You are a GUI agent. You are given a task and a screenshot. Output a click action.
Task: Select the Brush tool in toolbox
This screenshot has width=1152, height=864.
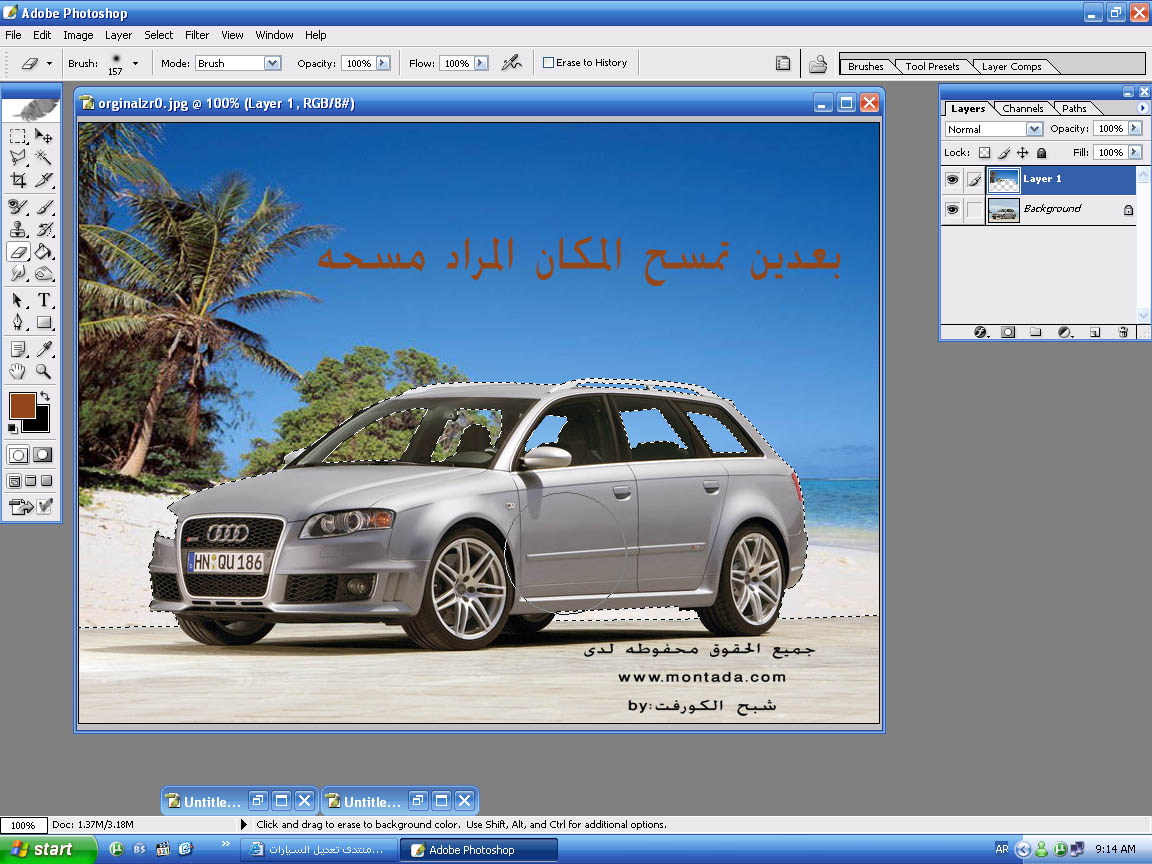[x=43, y=207]
